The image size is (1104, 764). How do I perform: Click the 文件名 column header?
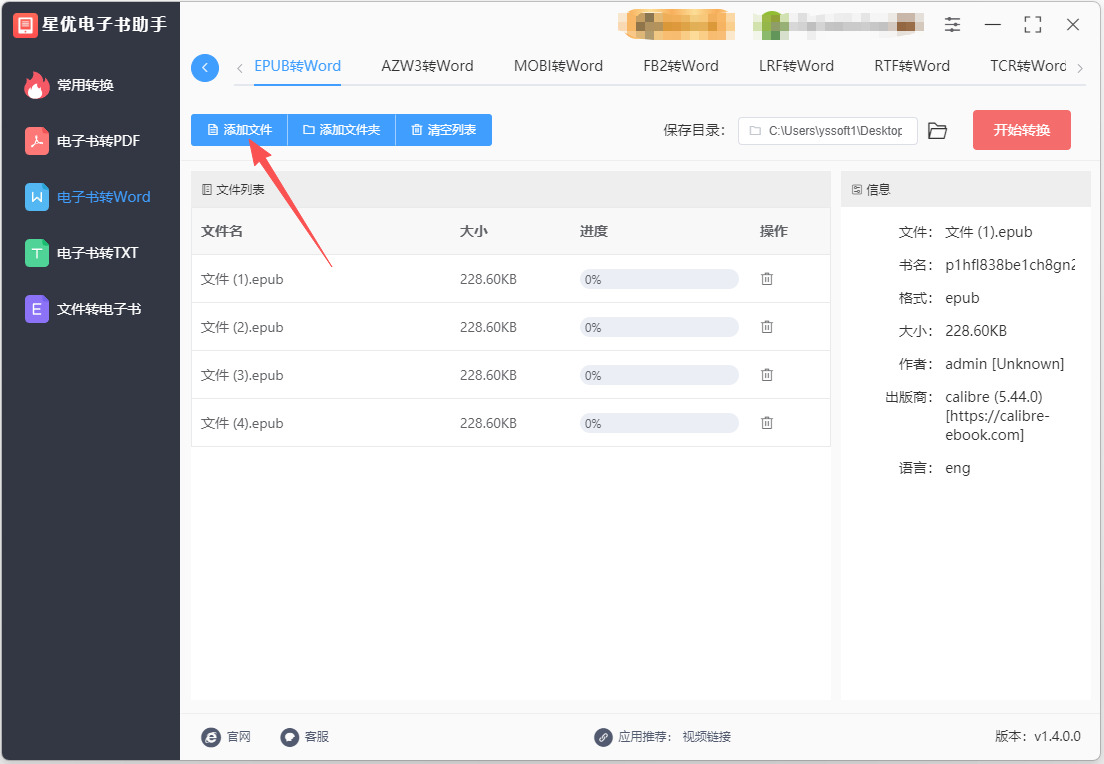(222, 232)
